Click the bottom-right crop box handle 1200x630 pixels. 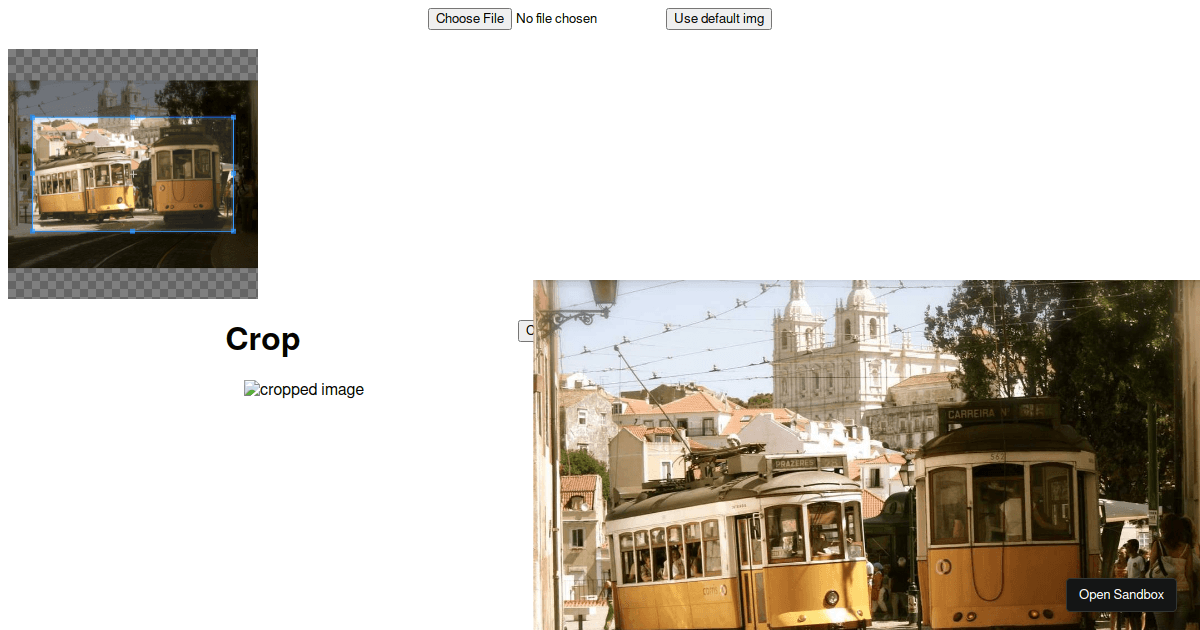coord(233,230)
